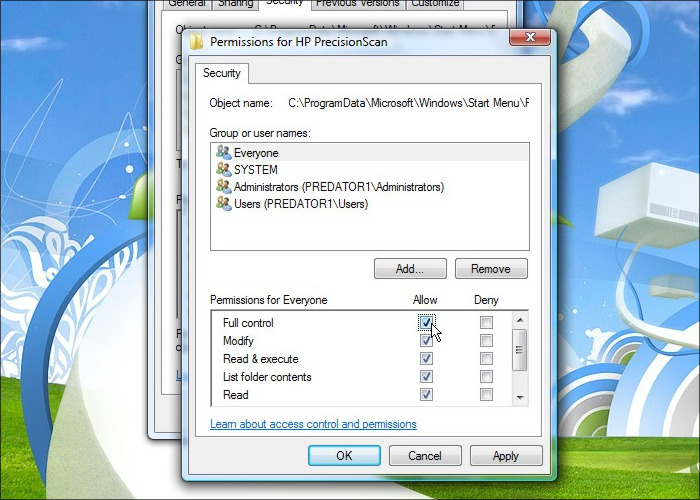Viewport: 700px width, 500px height.
Task: Check Deny box for Modify permission
Action: click(486, 341)
